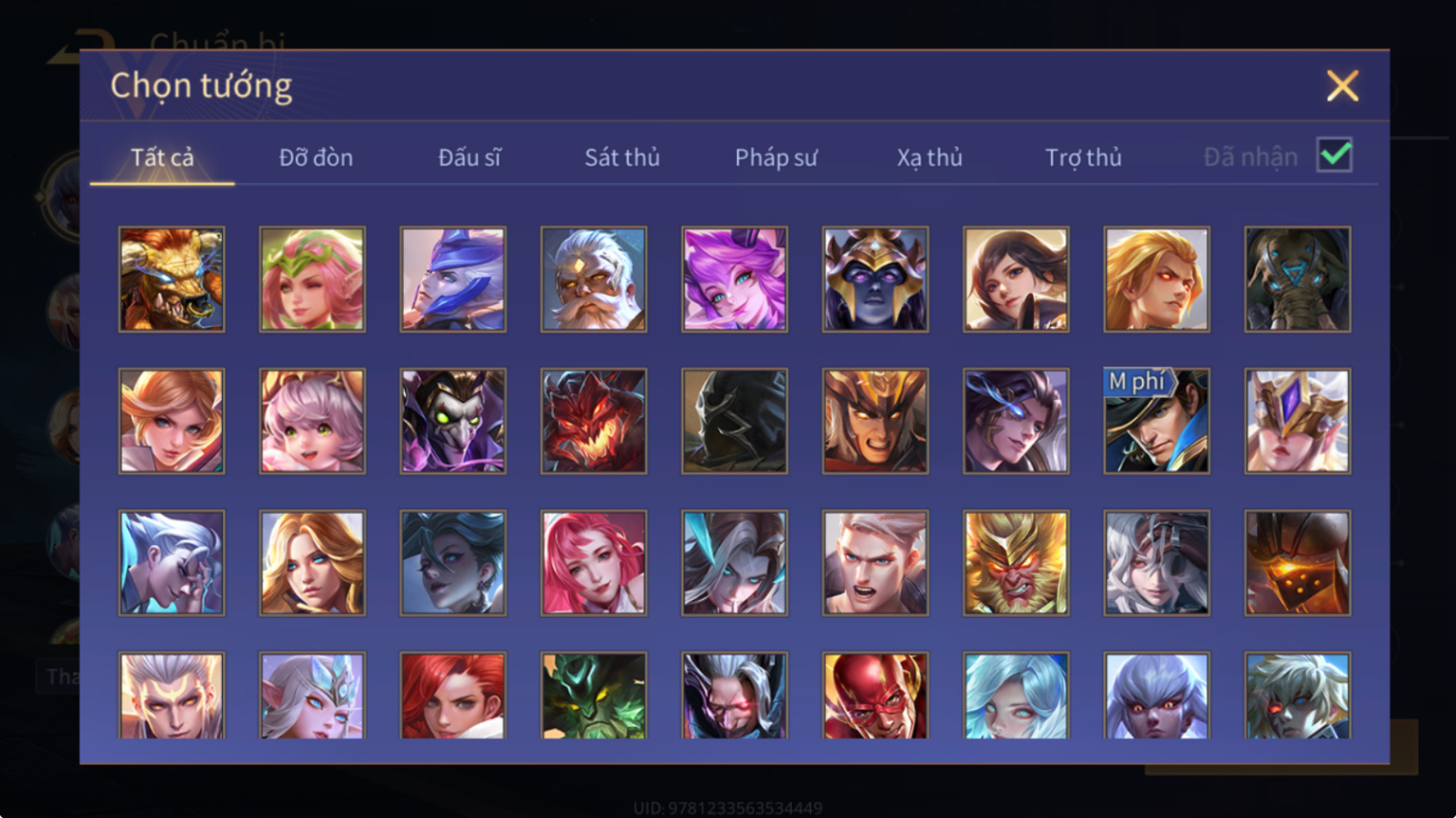Toggle the Đã nhận checkbox
The width and height of the screenshot is (1456, 818).
coord(1334,155)
